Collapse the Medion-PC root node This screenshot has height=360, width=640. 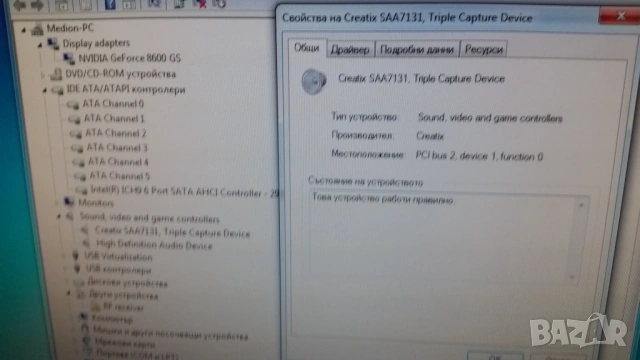pos(24,29)
